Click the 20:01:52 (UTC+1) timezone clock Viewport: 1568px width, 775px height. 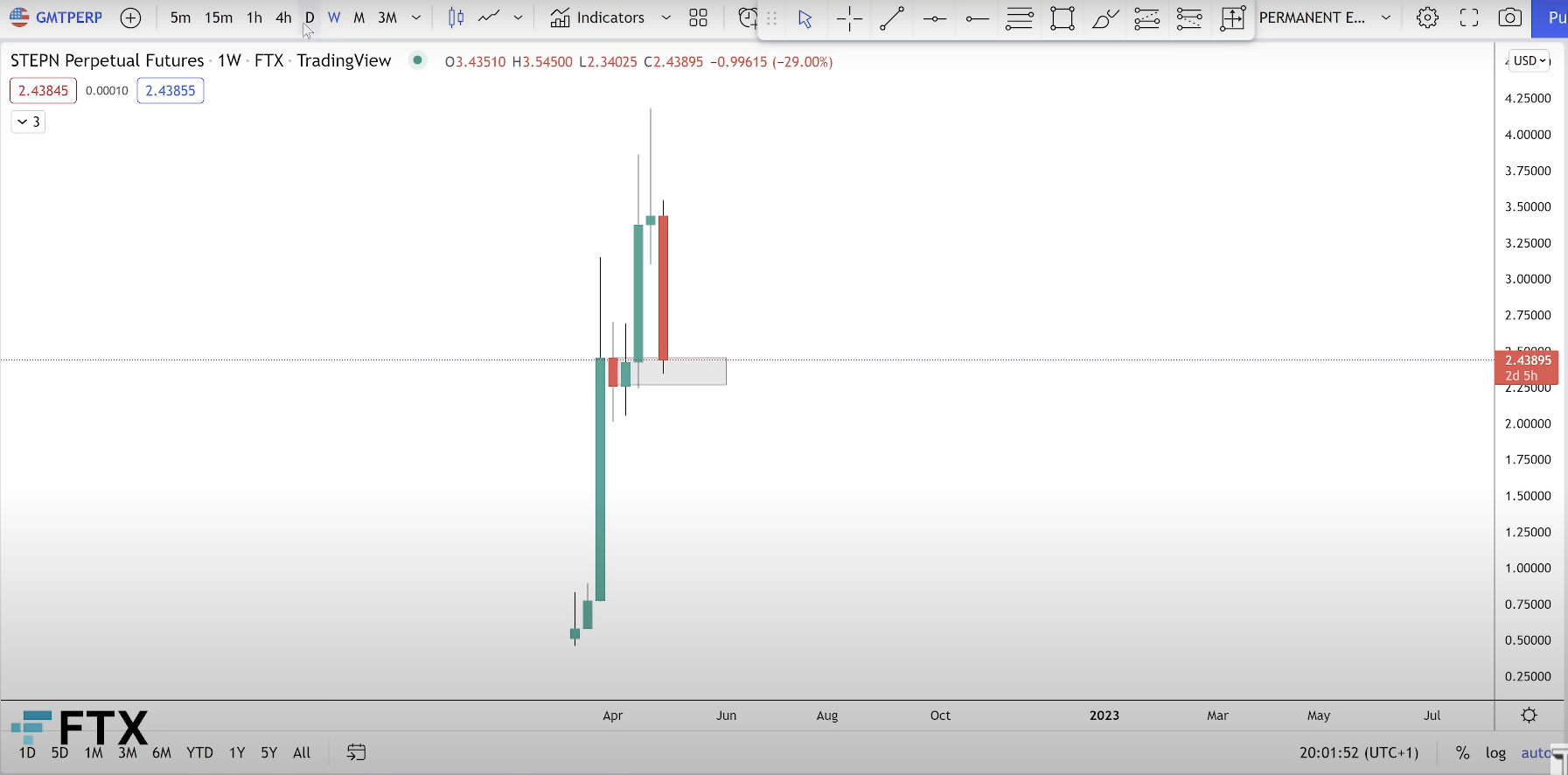point(1359,753)
